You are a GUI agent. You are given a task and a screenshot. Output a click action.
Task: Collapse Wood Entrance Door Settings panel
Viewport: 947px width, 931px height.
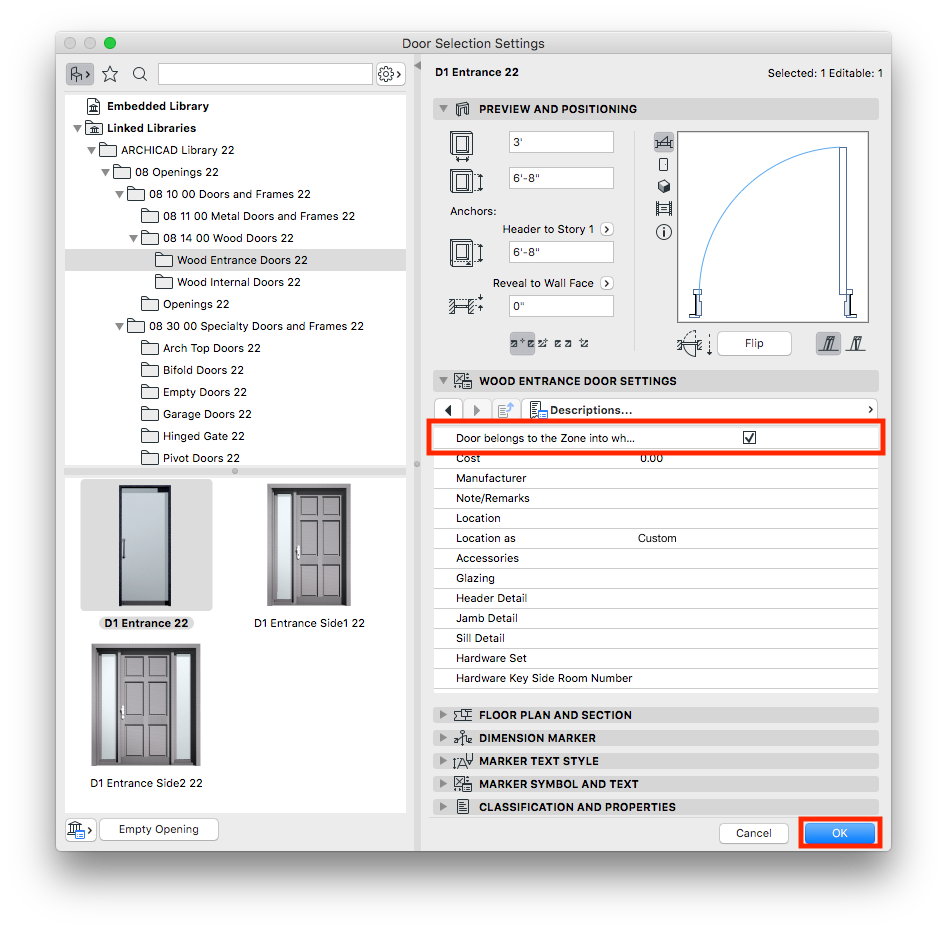(443, 381)
